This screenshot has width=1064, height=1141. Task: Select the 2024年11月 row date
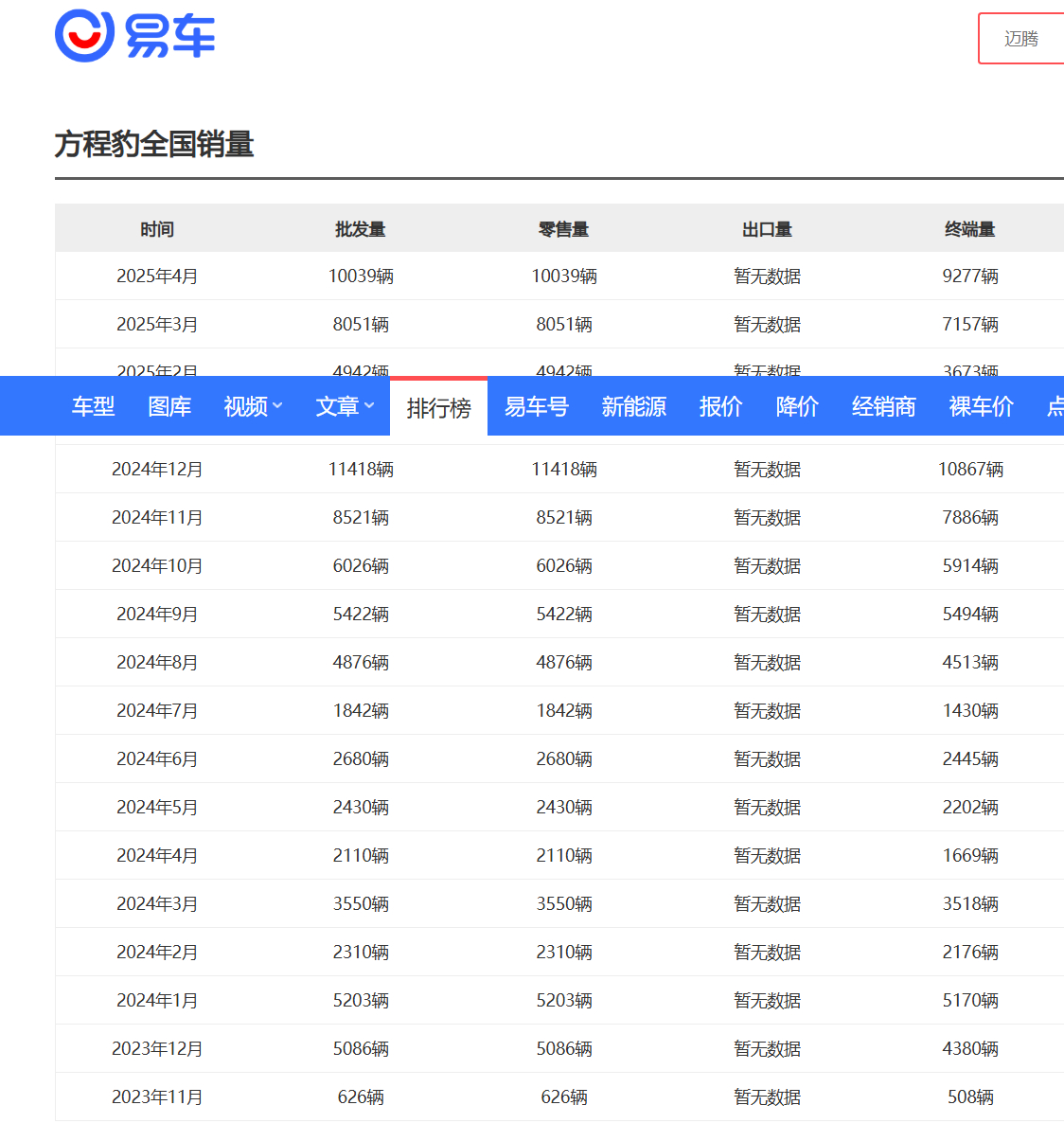[x=157, y=517]
